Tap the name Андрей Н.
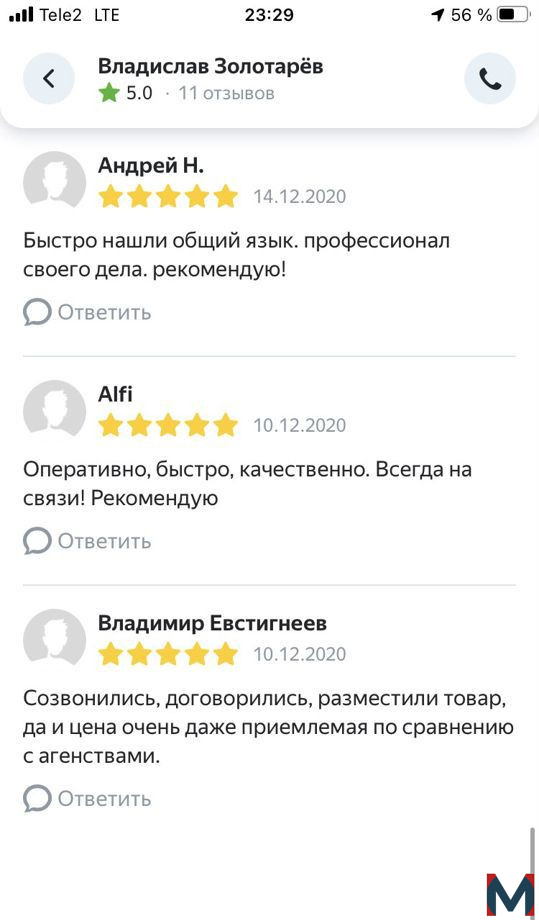Image resolution: width=539 pixels, height=920 pixels. pyautogui.click(x=151, y=166)
